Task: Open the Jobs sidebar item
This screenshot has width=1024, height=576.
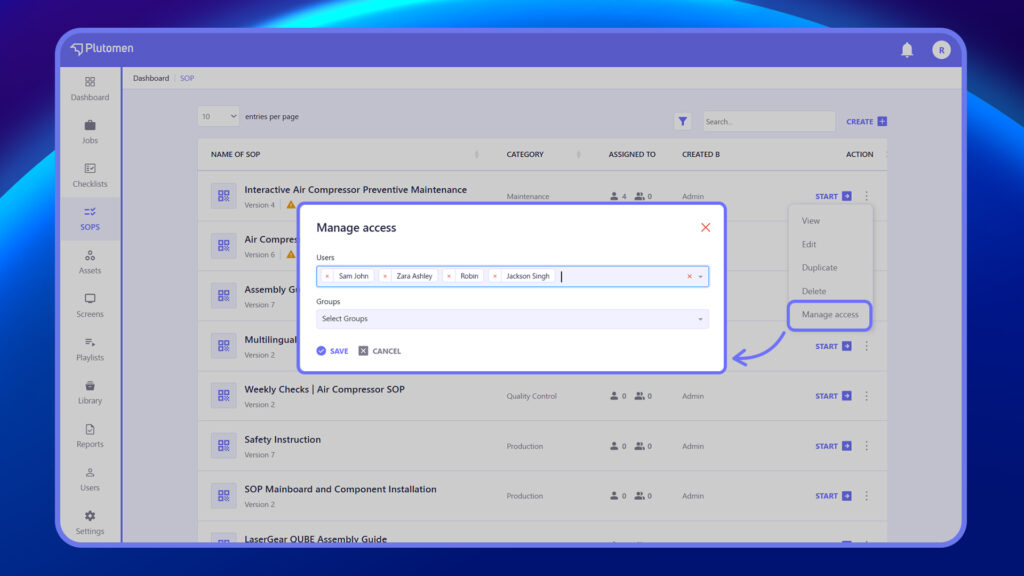Action: [89, 132]
